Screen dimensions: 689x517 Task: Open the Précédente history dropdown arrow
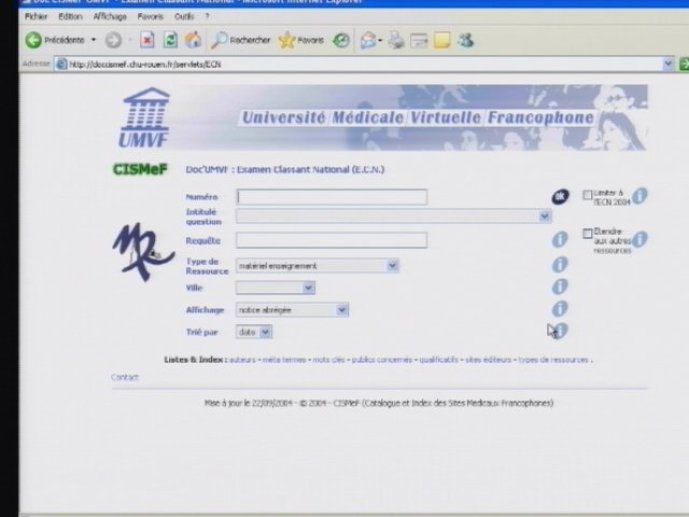pos(94,40)
